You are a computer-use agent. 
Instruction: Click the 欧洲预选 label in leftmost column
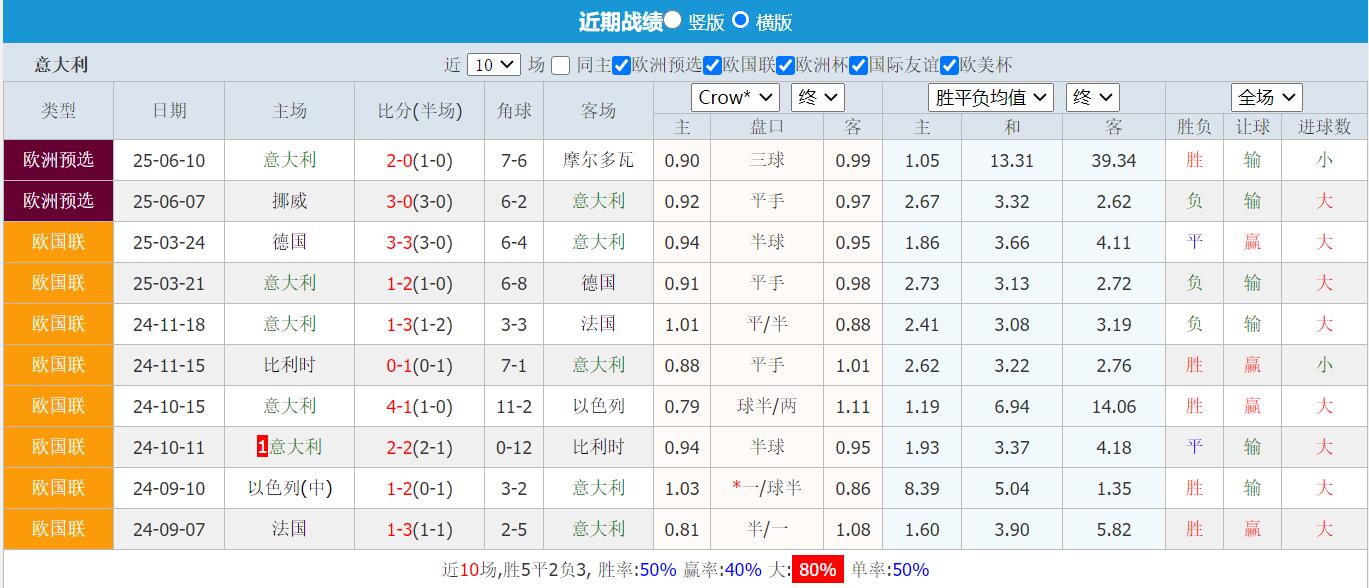pyautogui.click(x=57, y=159)
